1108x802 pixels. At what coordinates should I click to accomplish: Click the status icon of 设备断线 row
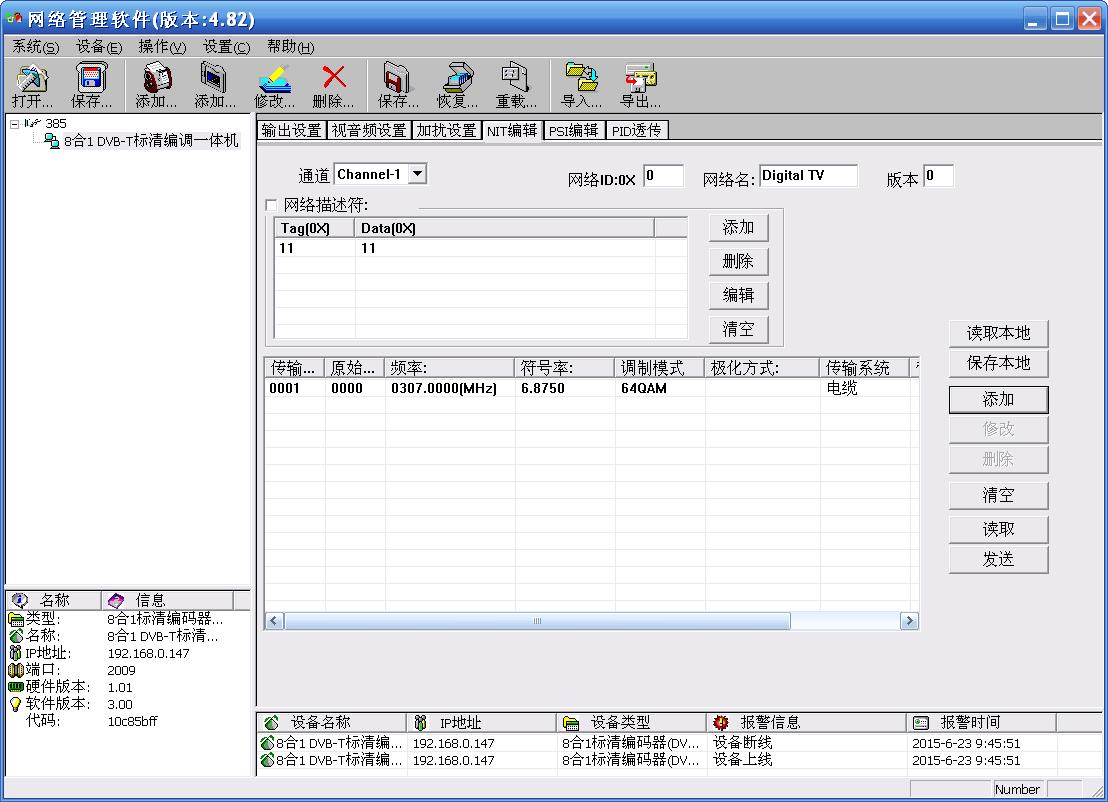[x=267, y=743]
